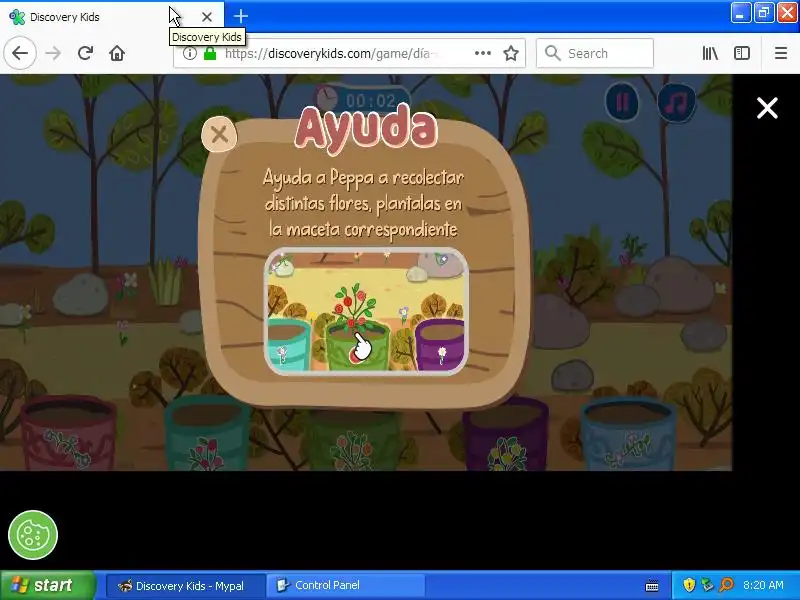Viewport: 800px width, 600px height.
Task: Focus the Search box
Action: click(x=595, y=53)
